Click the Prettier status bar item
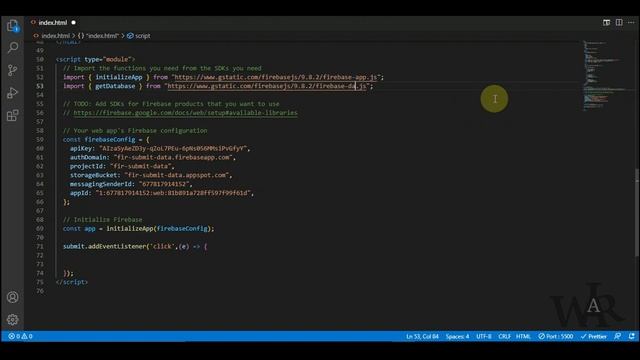The width and height of the screenshot is (640, 360). 593,336
